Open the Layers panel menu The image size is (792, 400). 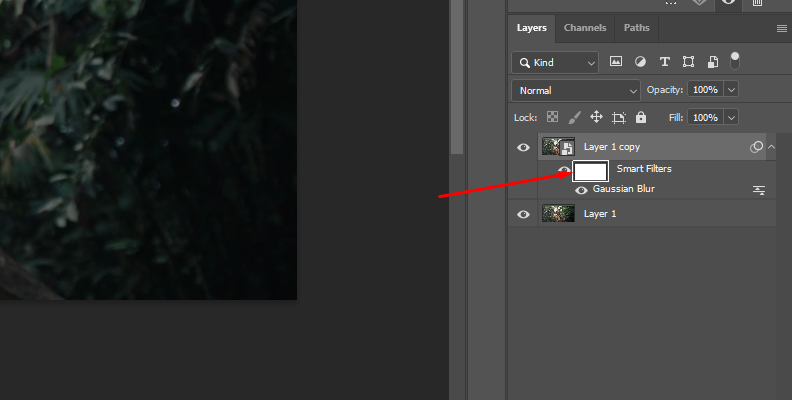(x=781, y=29)
